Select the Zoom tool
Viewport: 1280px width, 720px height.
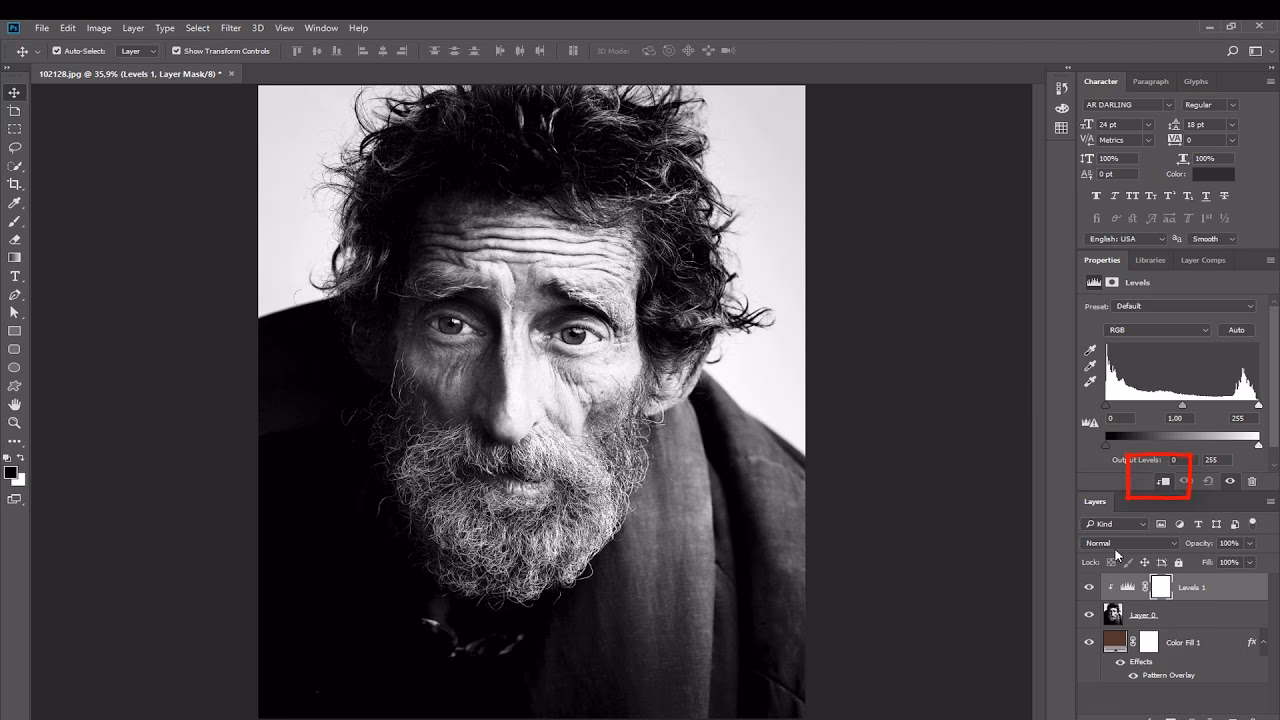point(14,422)
